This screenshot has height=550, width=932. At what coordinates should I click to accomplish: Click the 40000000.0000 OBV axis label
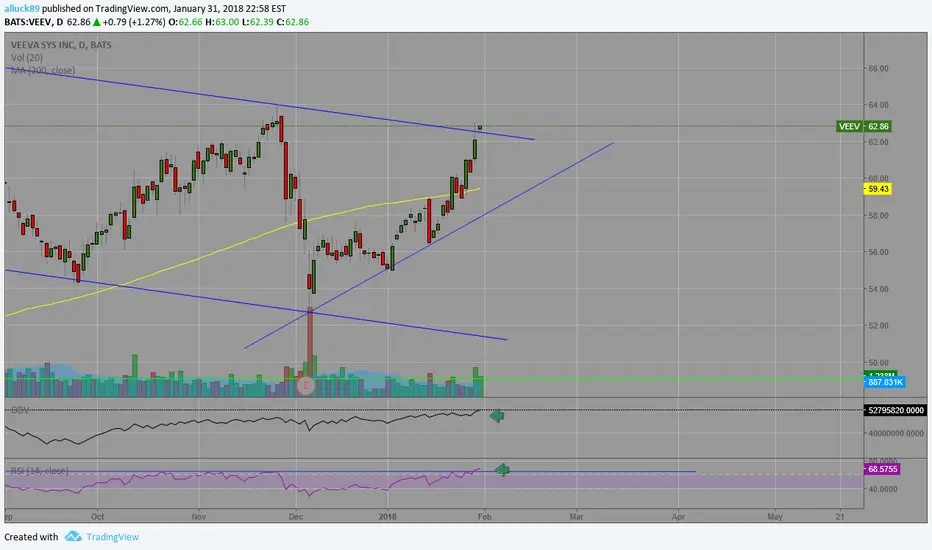click(895, 433)
